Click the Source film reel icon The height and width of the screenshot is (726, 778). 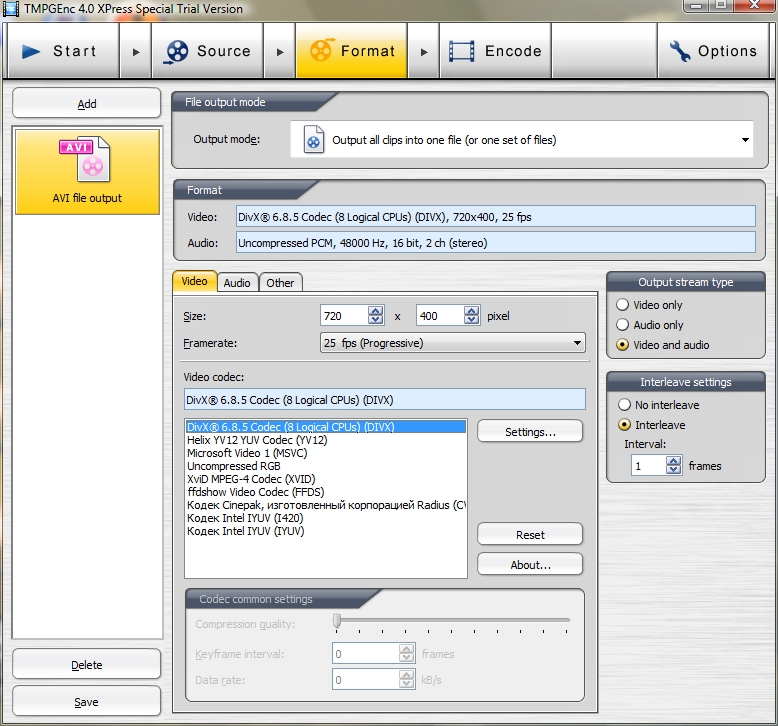177,52
